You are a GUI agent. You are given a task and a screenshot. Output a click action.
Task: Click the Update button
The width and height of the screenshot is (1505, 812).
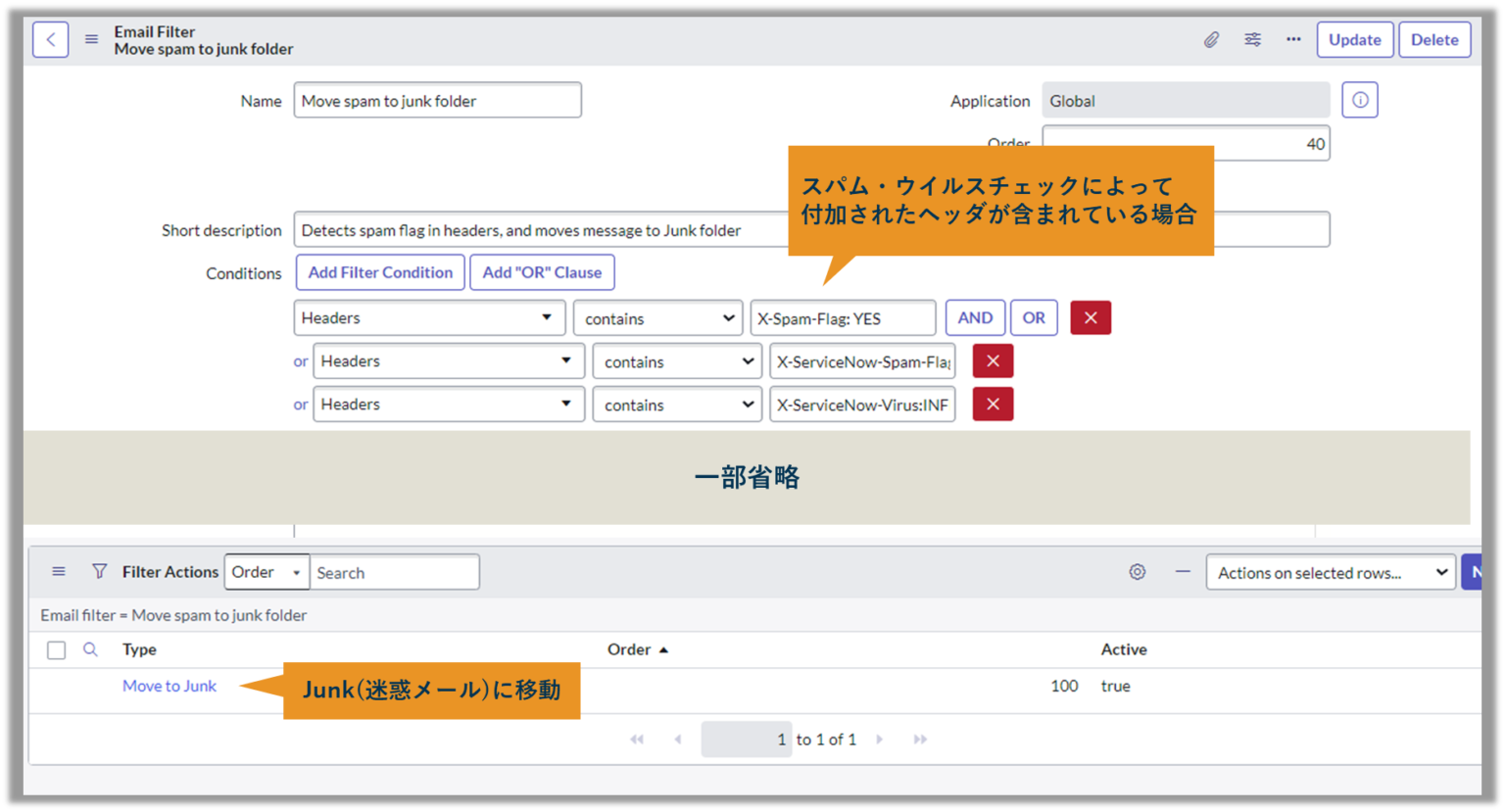(1355, 39)
